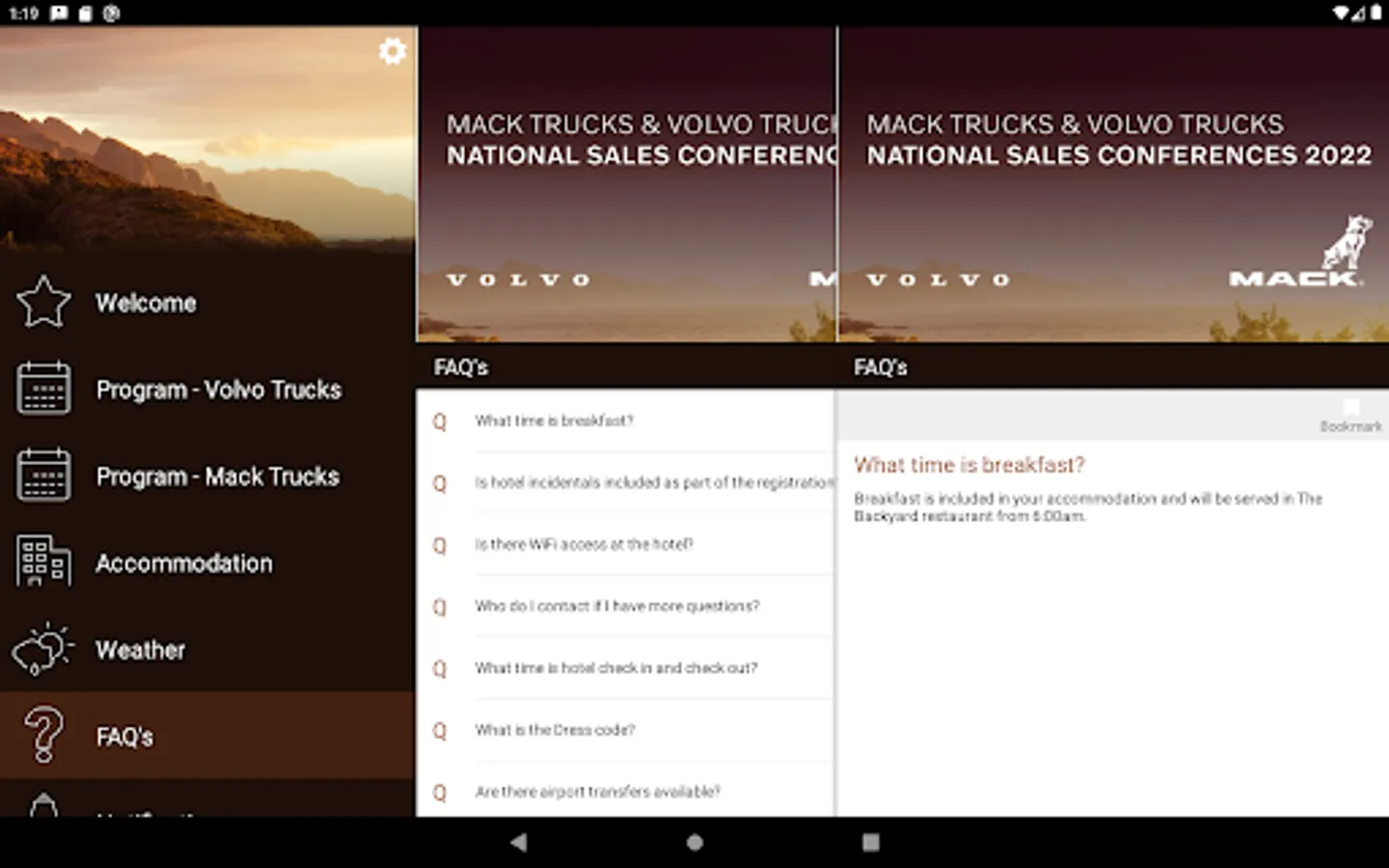
Task: Click Q icon beside check in question
Action: 440,668
